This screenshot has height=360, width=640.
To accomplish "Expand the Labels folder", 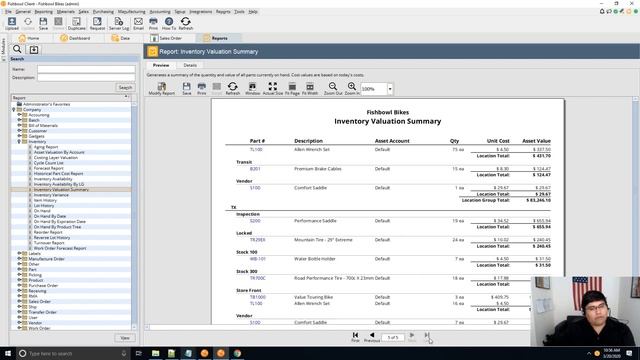I will tap(19, 253).
